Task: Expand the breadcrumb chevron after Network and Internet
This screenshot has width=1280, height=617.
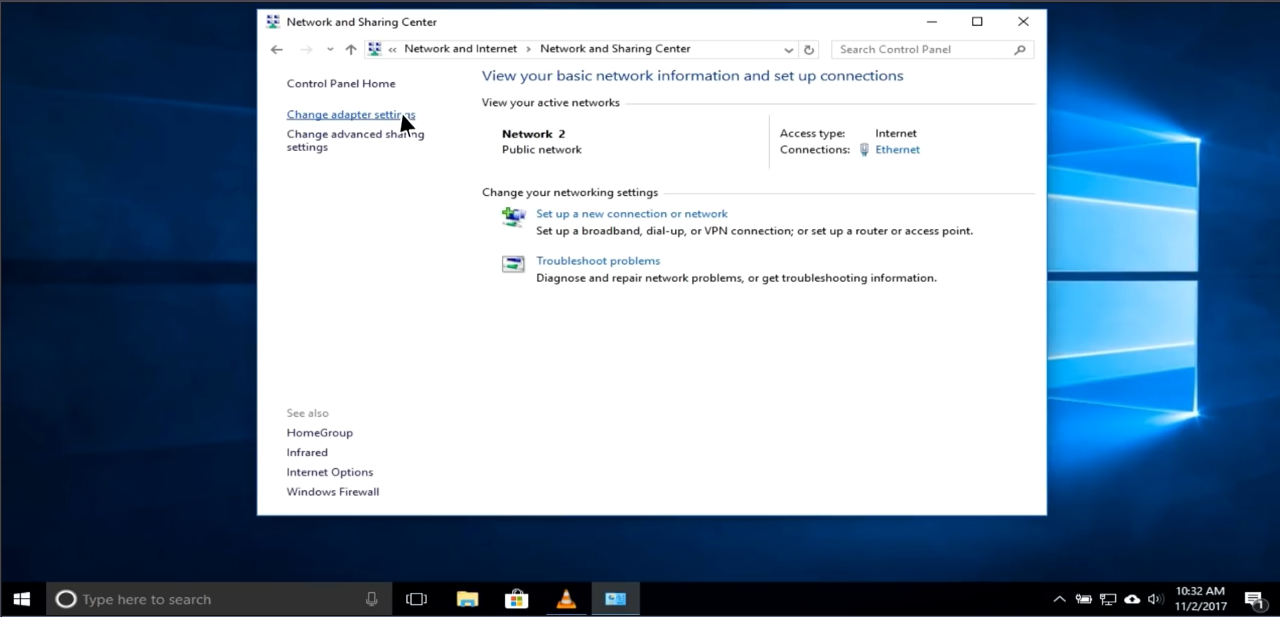Action: pos(529,49)
